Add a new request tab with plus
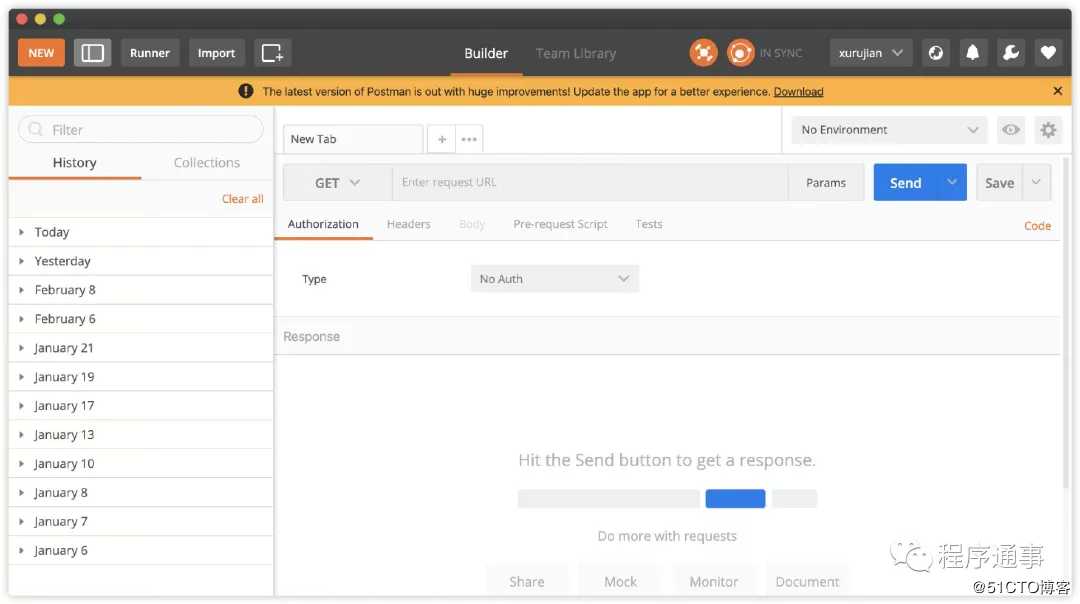Image resolution: width=1080 pixels, height=604 pixels. point(442,139)
